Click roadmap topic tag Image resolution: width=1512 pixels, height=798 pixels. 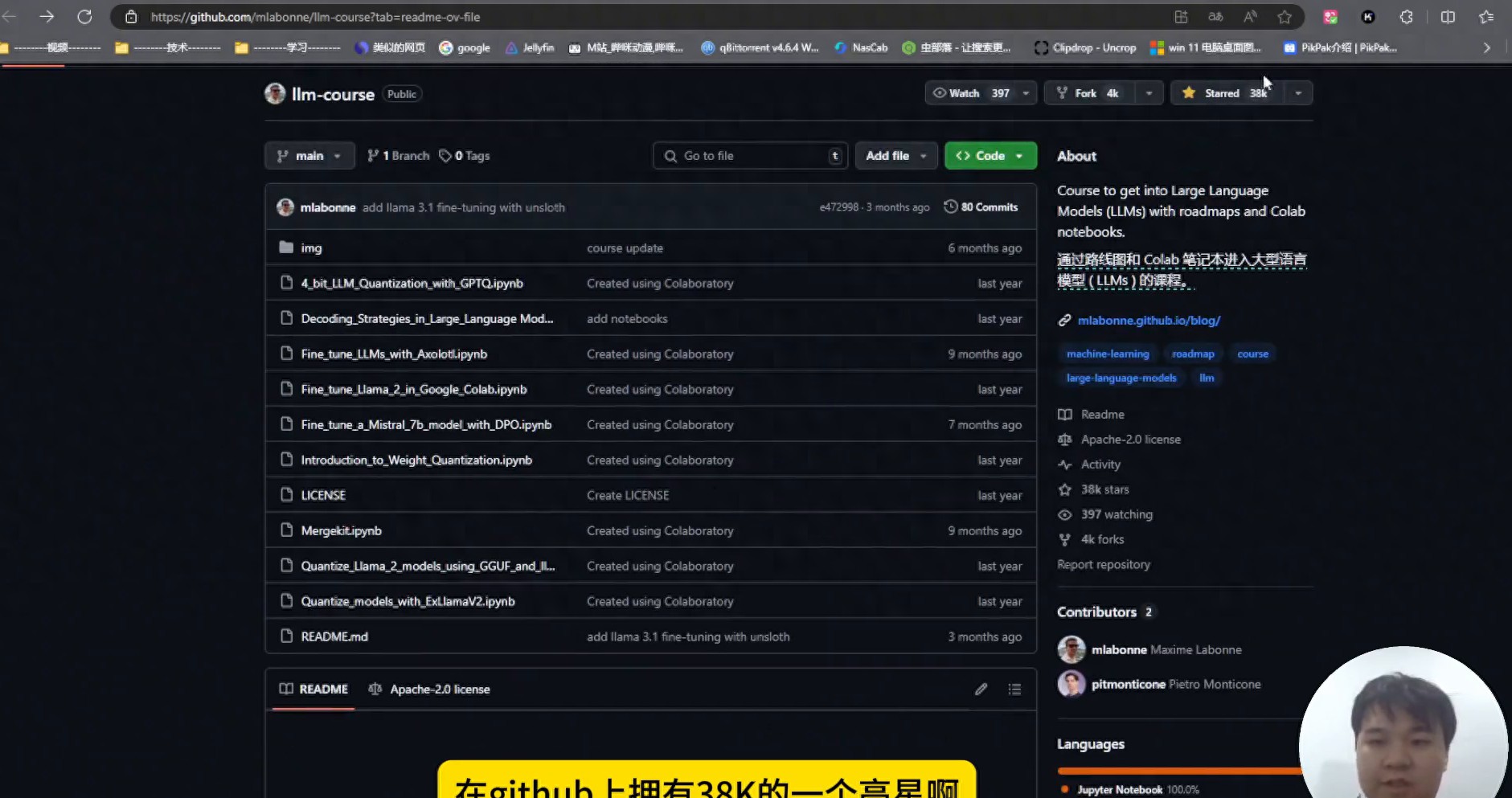[x=1193, y=354]
